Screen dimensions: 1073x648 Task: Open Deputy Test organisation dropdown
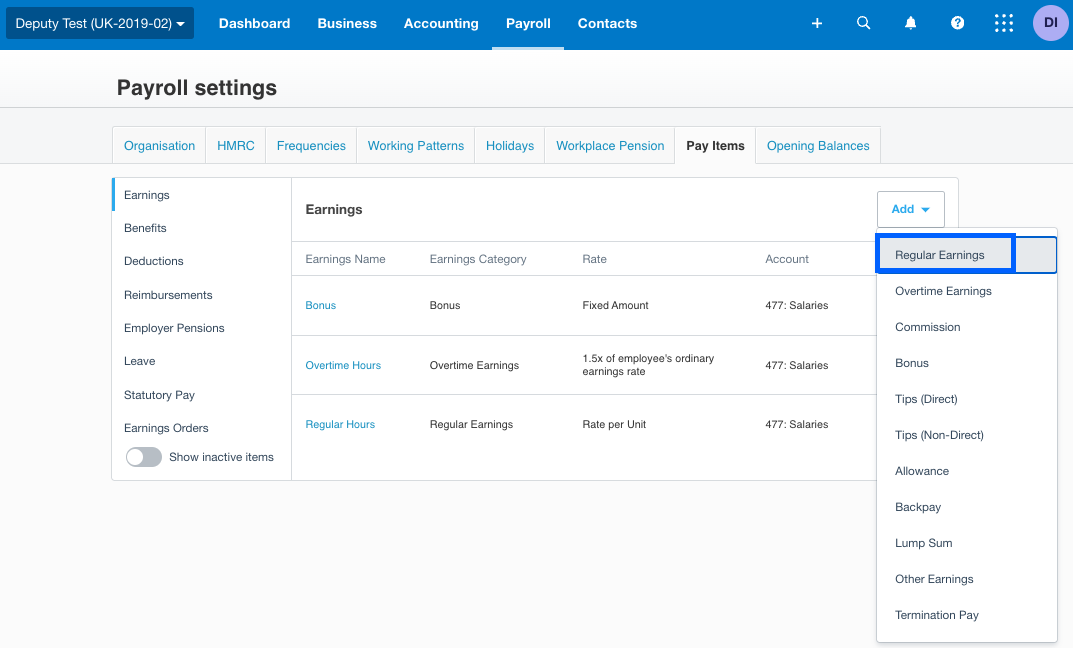[x=100, y=23]
